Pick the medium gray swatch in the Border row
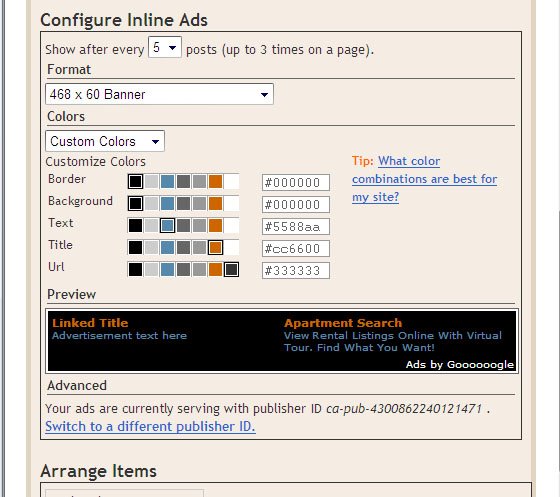 (x=199, y=181)
